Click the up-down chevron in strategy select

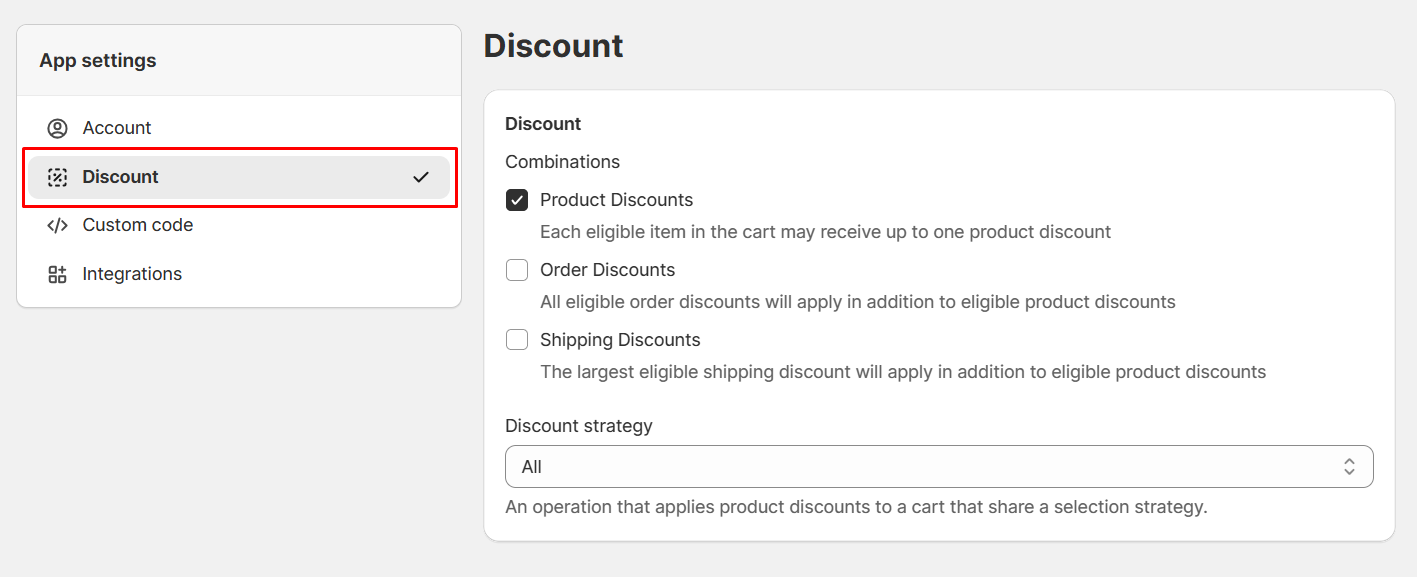click(1349, 467)
